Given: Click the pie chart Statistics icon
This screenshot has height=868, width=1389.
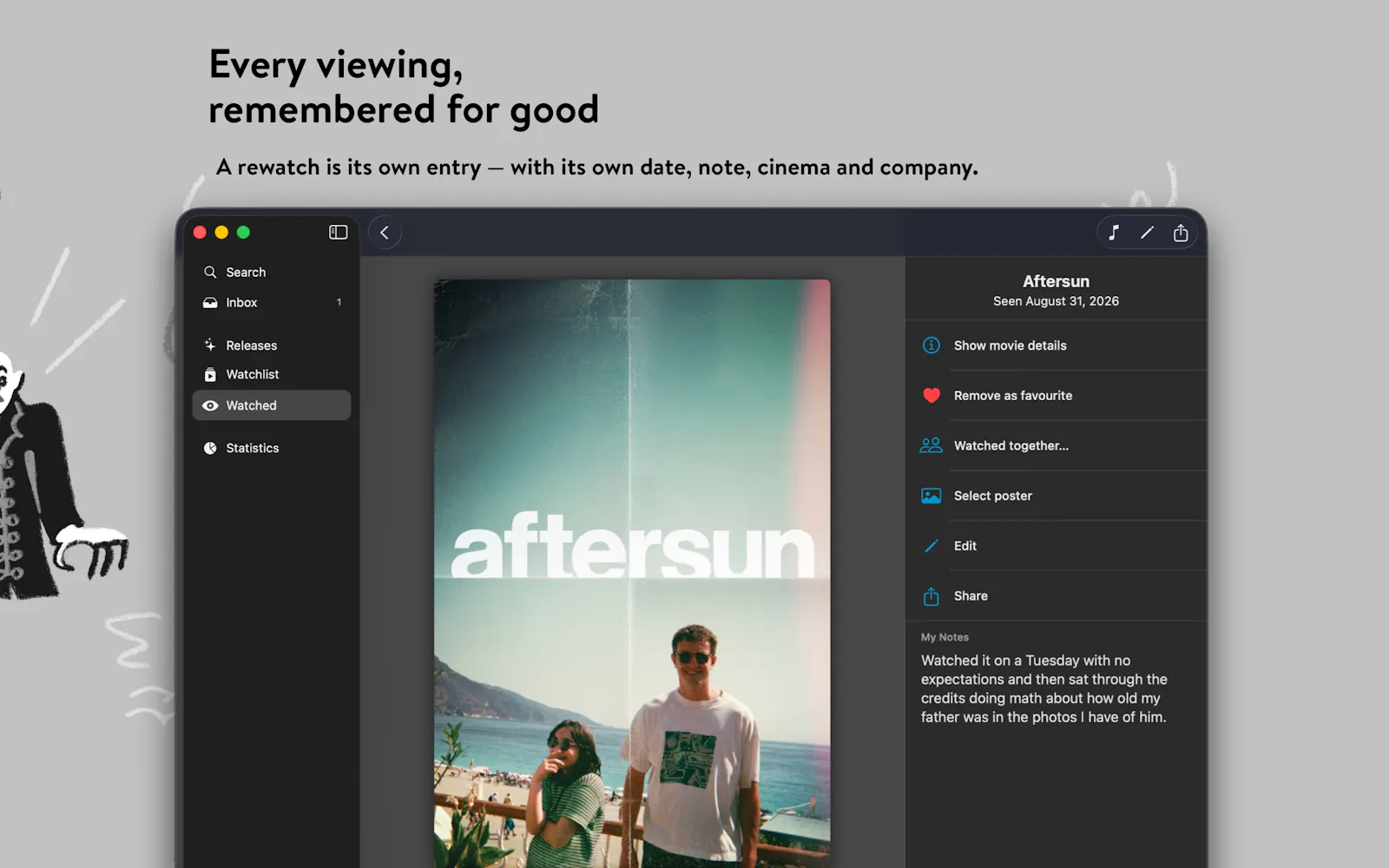Looking at the screenshot, I should point(210,449).
